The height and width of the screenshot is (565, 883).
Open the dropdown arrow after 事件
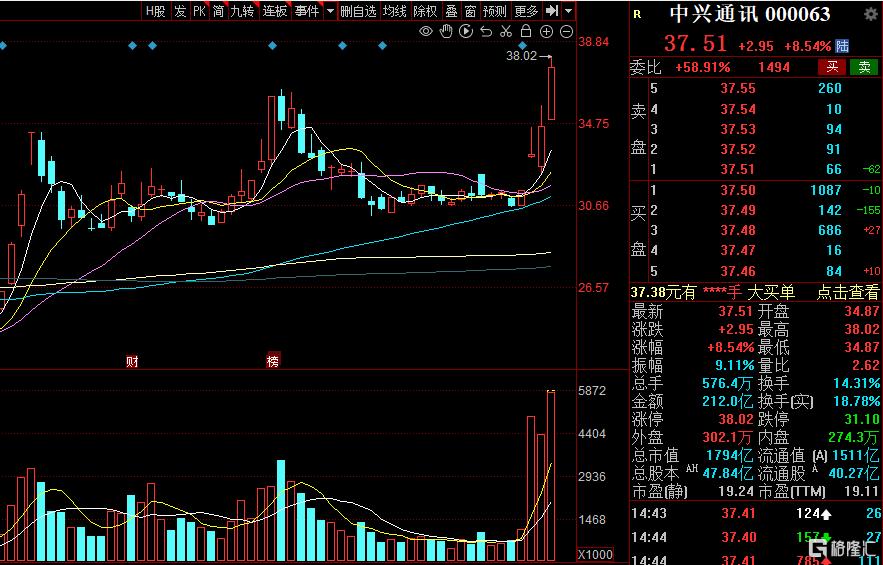330,11
